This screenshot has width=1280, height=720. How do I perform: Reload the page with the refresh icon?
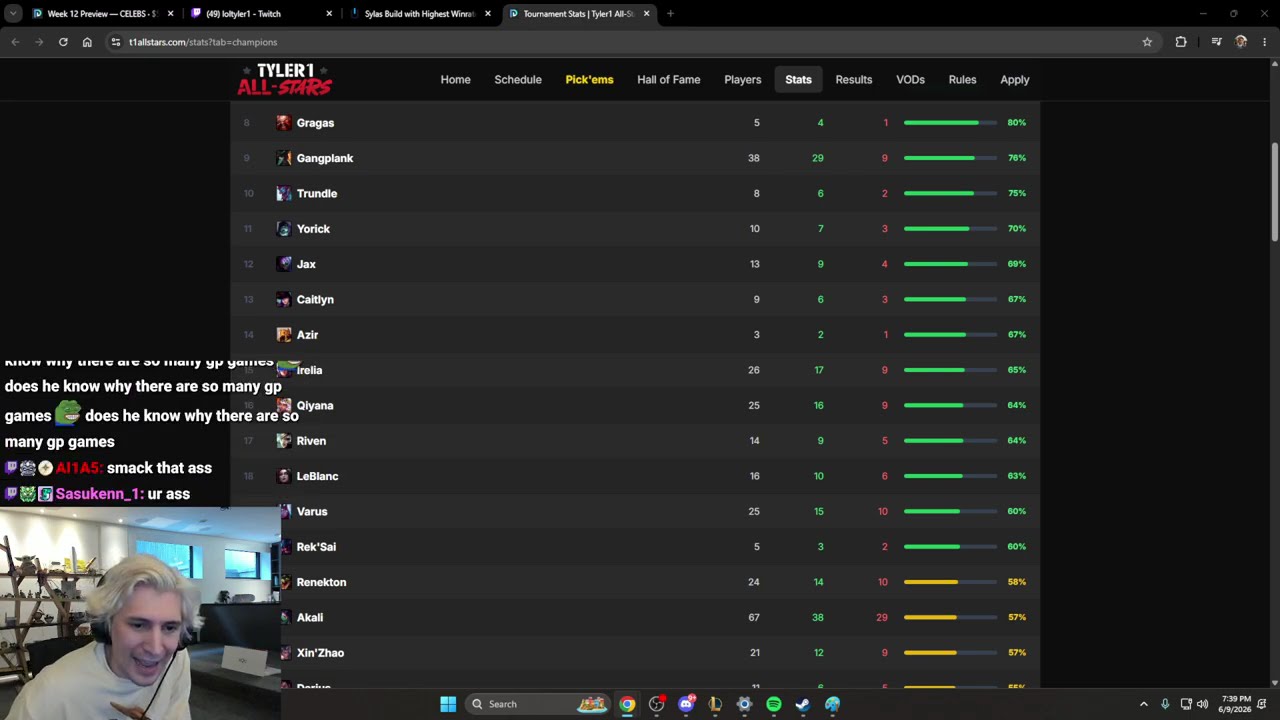(x=63, y=42)
